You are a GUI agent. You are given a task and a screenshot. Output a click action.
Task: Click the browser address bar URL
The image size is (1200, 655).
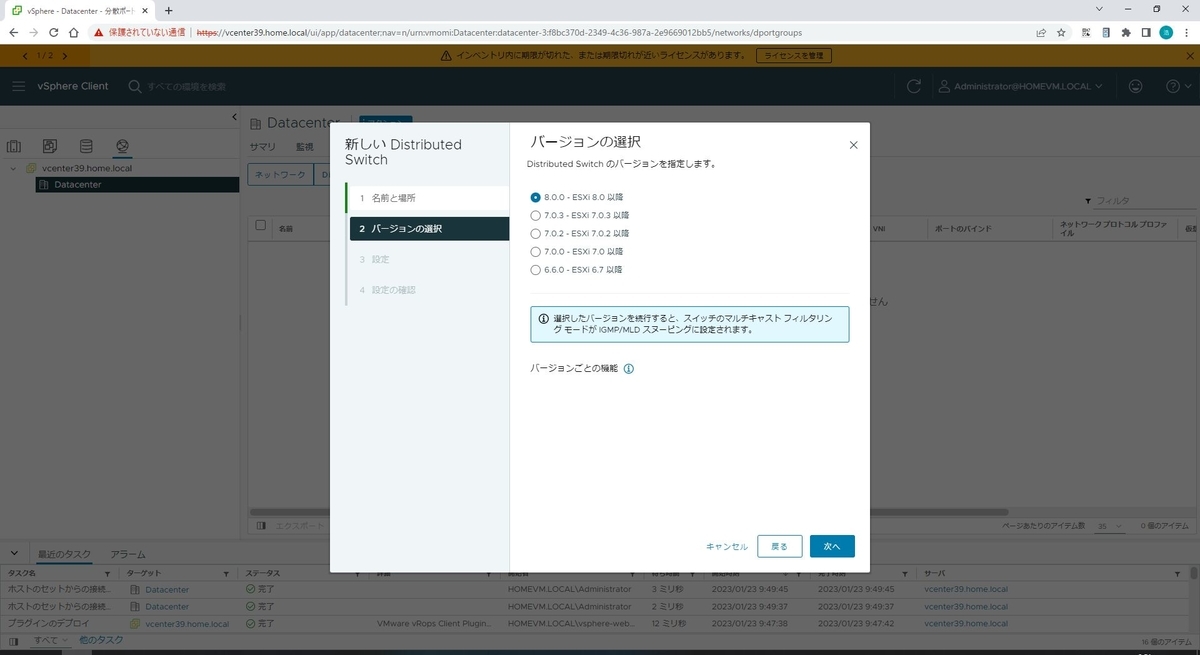[x=498, y=32]
